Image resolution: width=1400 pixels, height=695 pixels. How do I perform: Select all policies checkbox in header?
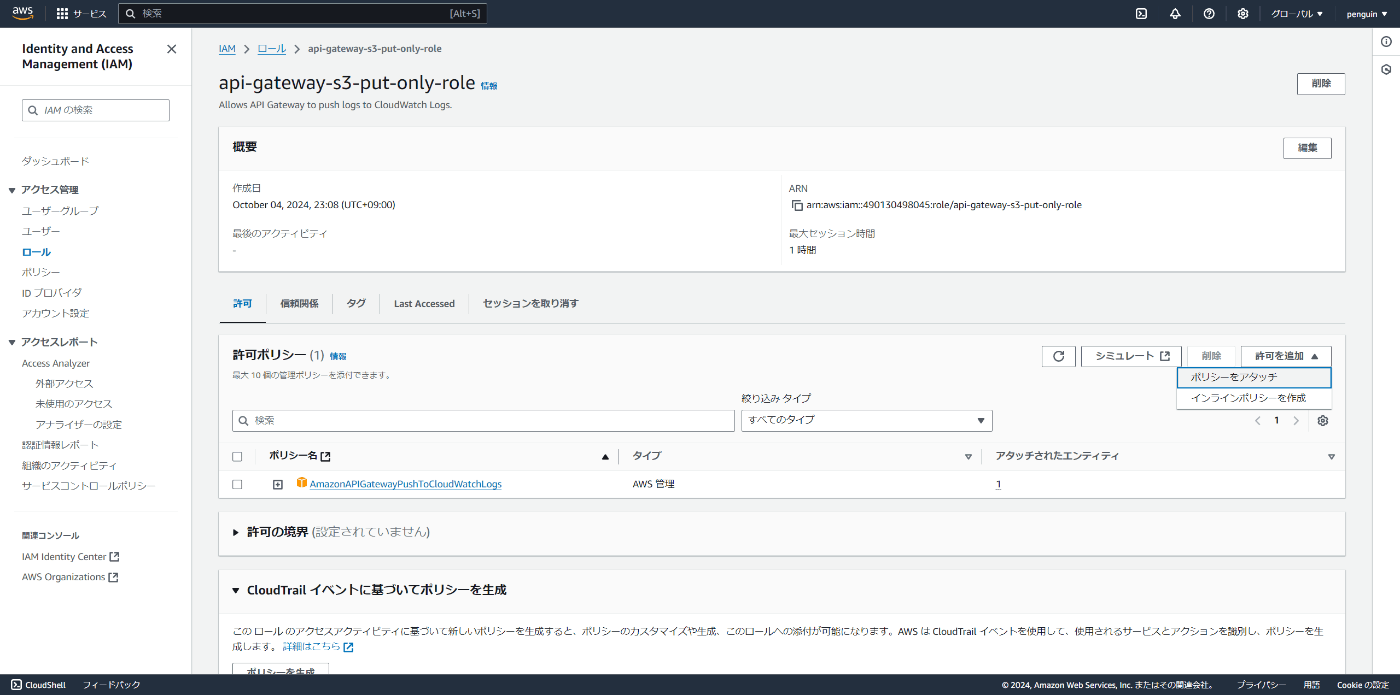pos(237,457)
